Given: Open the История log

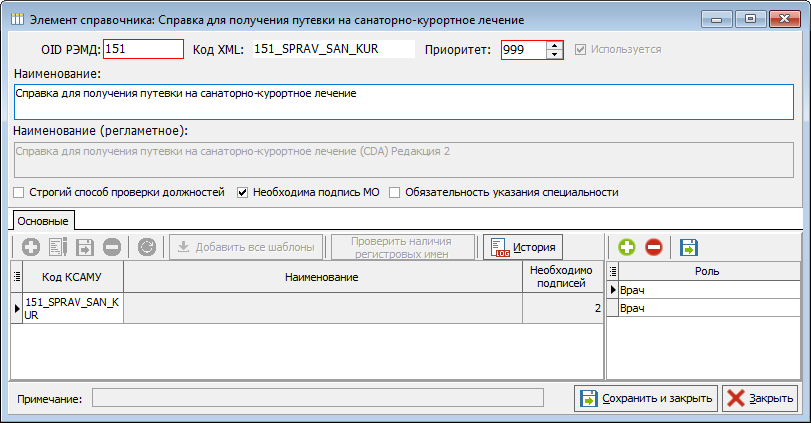Looking at the screenshot, I should coord(523,246).
